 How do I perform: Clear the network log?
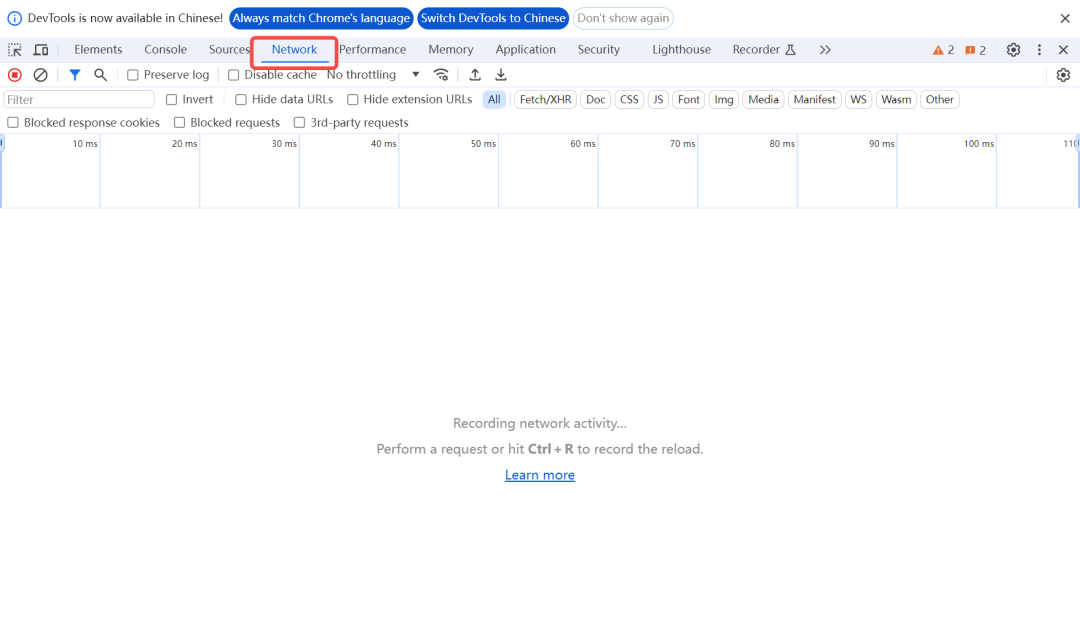[41, 75]
